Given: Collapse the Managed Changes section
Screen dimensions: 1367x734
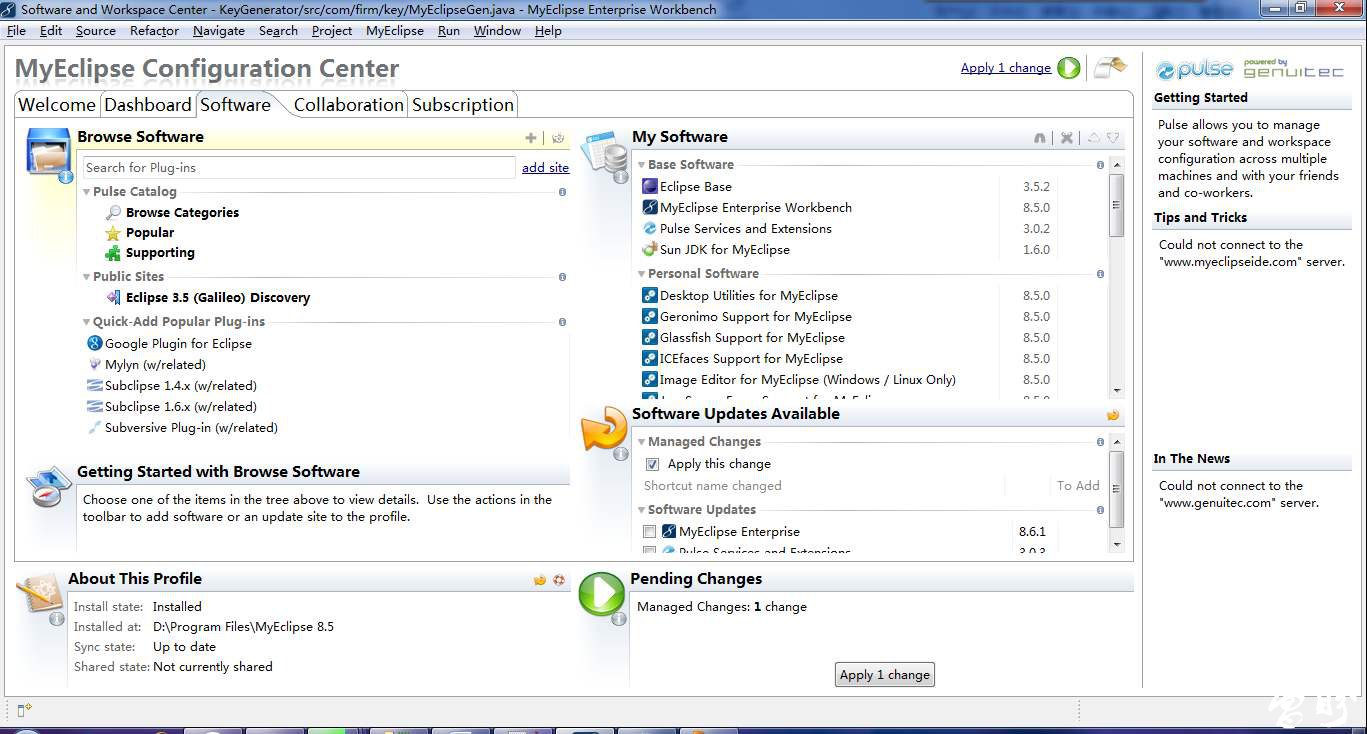Looking at the screenshot, I should [641, 442].
